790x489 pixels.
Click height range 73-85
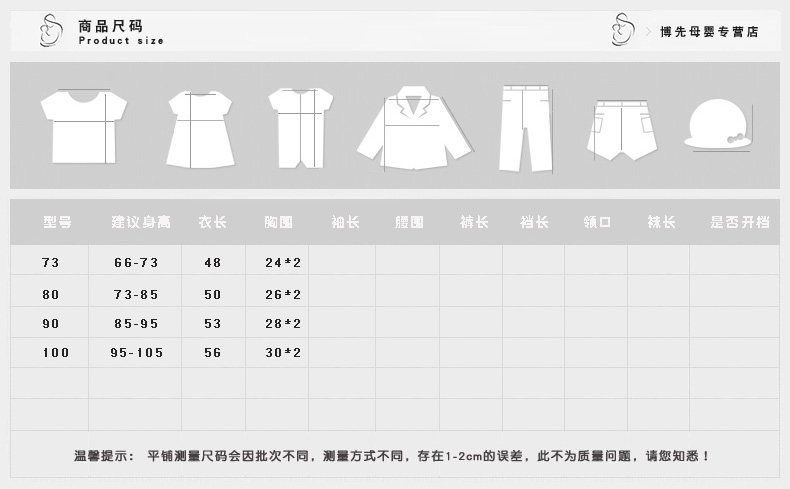pos(136,294)
